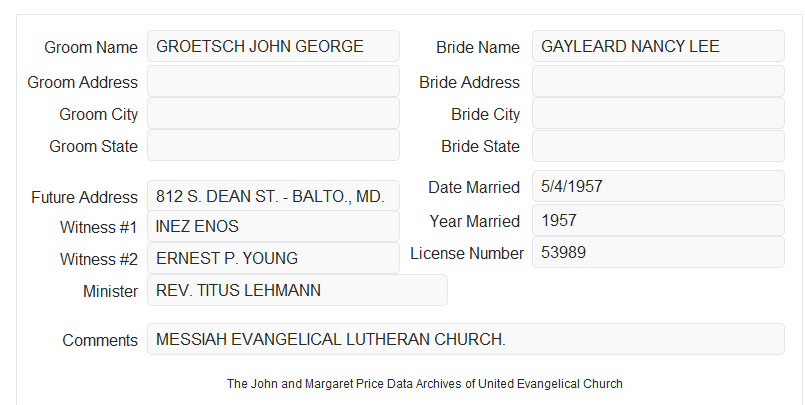Click the Bride City field

click(658, 113)
